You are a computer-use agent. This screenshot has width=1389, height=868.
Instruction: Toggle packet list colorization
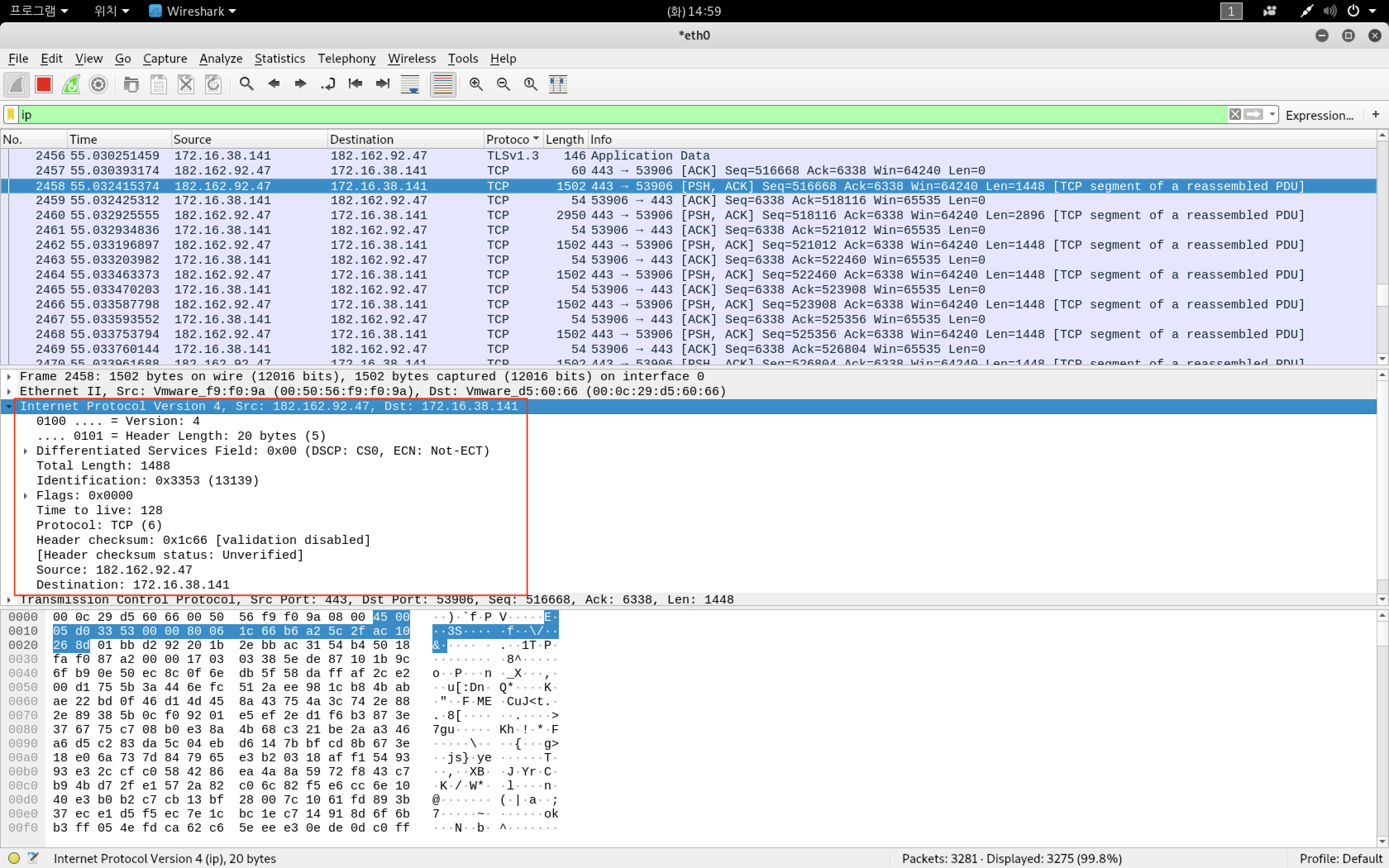tap(442, 84)
